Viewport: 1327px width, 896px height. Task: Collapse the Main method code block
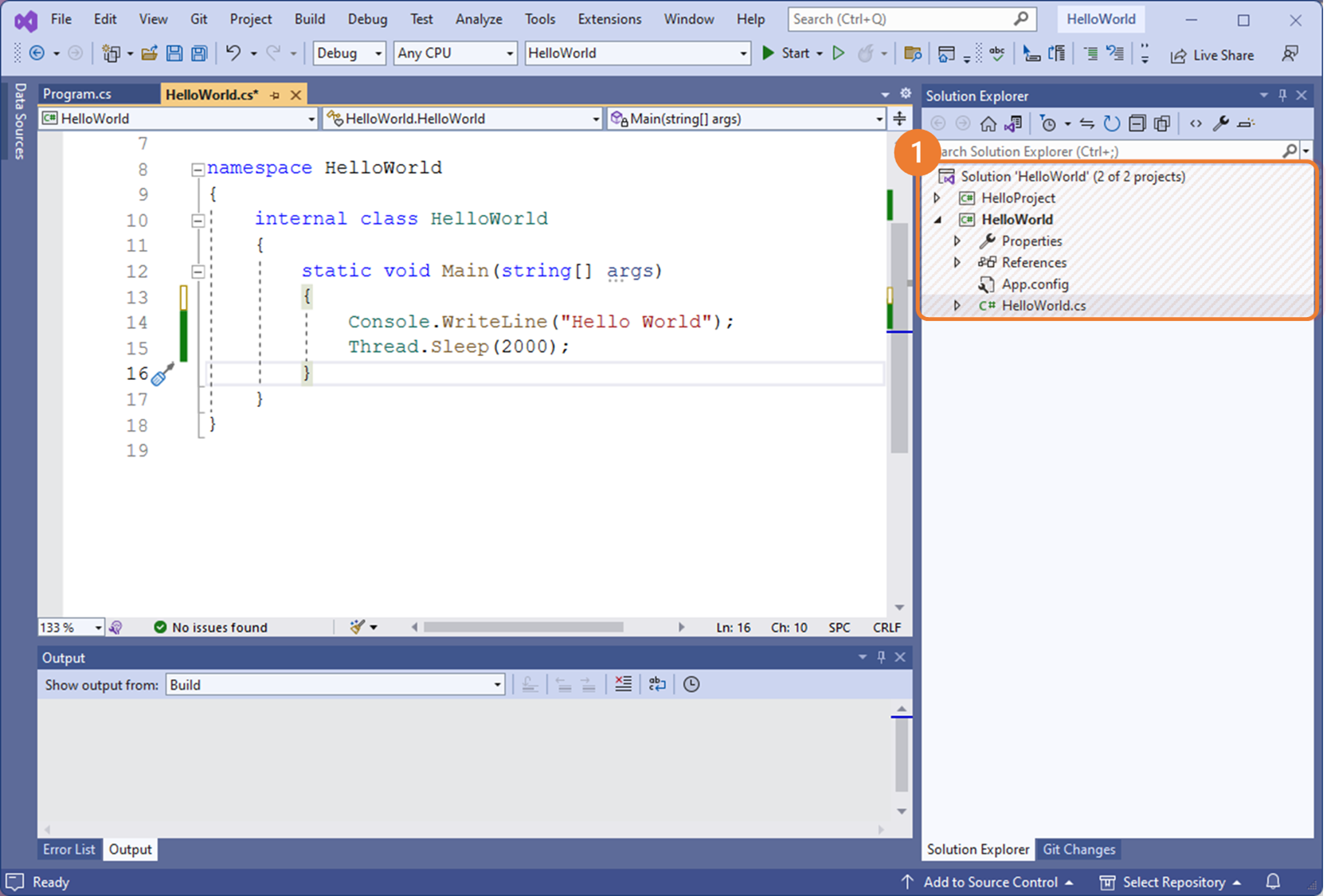pyautogui.click(x=198, y=272)
